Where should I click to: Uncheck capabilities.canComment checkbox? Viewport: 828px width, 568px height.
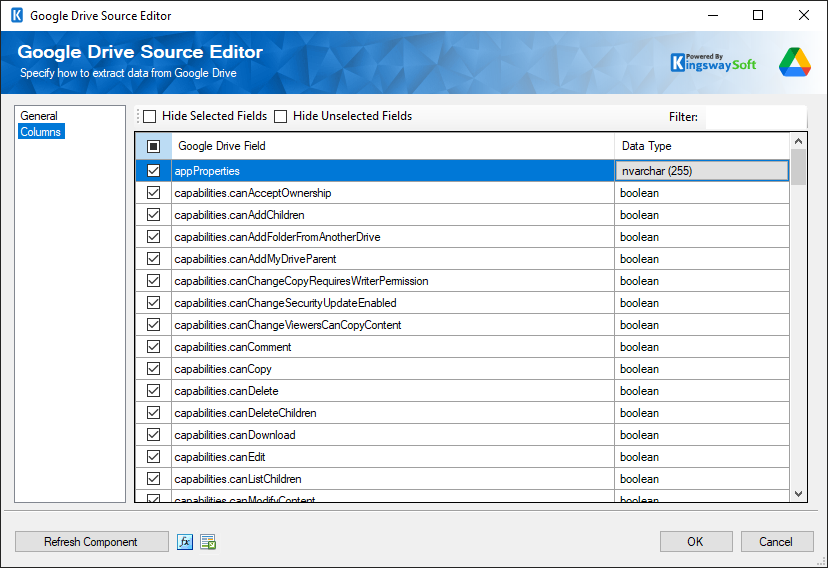pos(154,347)
